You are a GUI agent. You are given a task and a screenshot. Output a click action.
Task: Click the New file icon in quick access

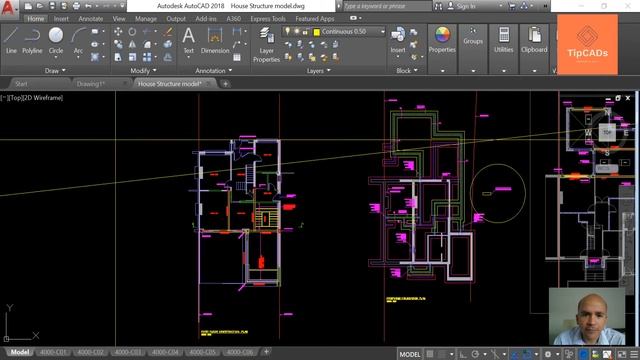(28, 6)
